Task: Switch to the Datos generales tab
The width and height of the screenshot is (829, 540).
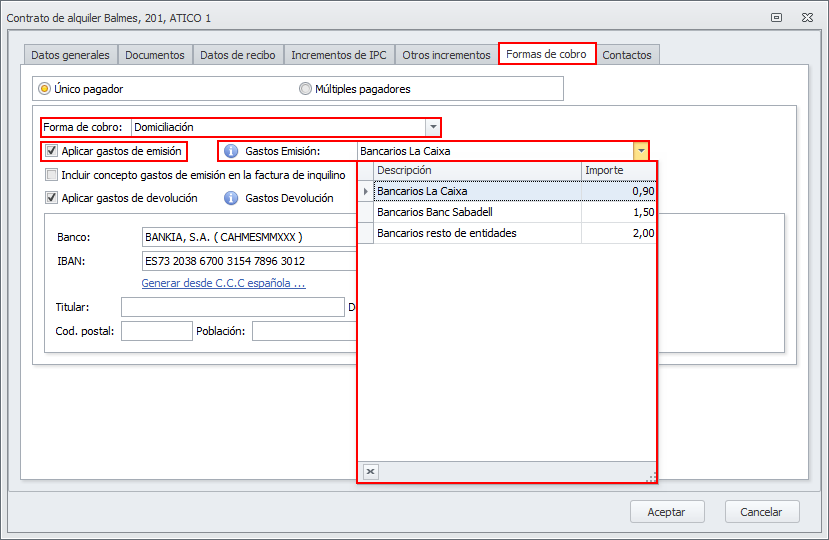Action: [x=70, y=55]
